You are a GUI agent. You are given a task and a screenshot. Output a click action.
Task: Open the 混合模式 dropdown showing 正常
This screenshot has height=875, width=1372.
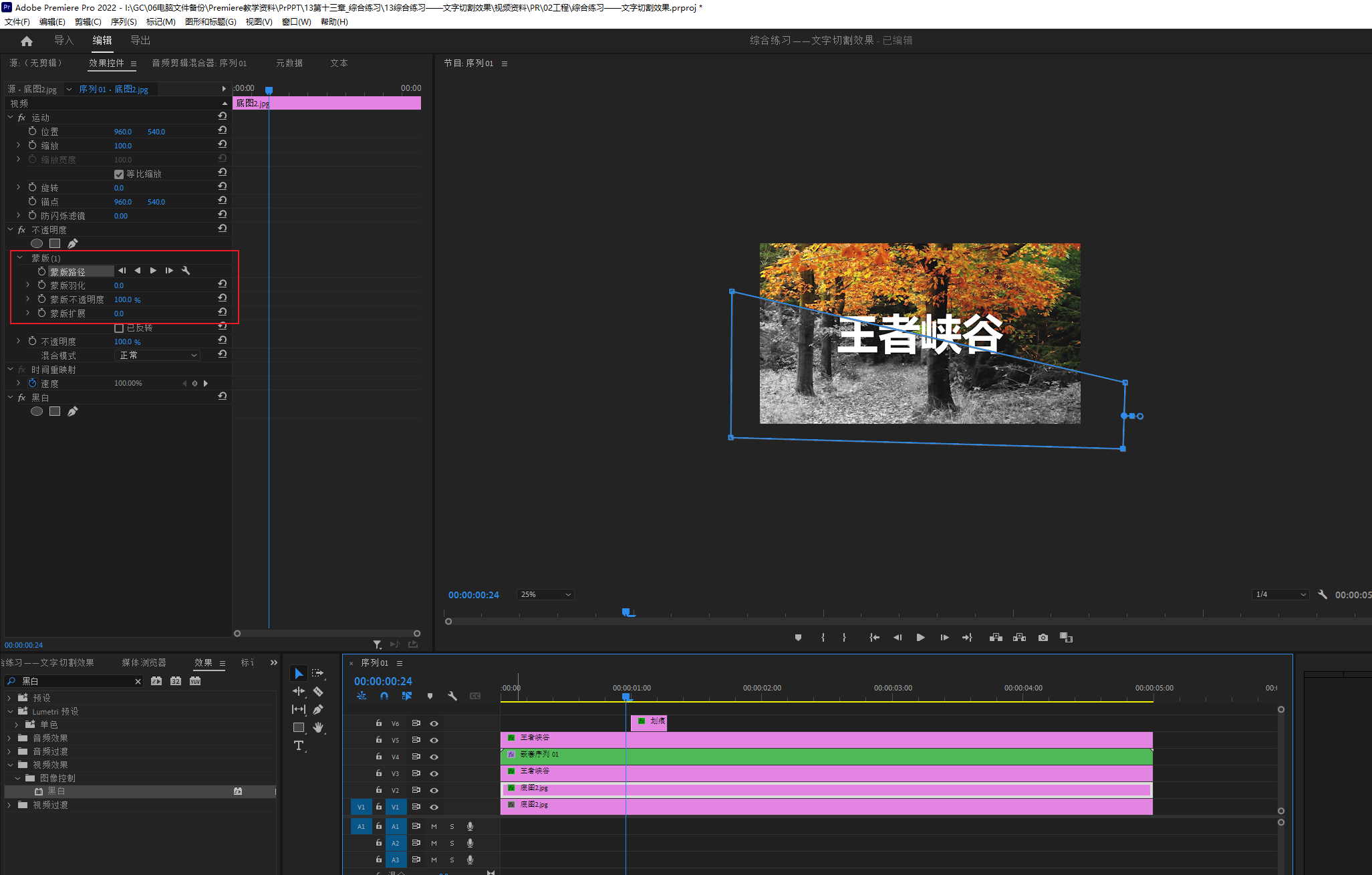tap(158, 356)
